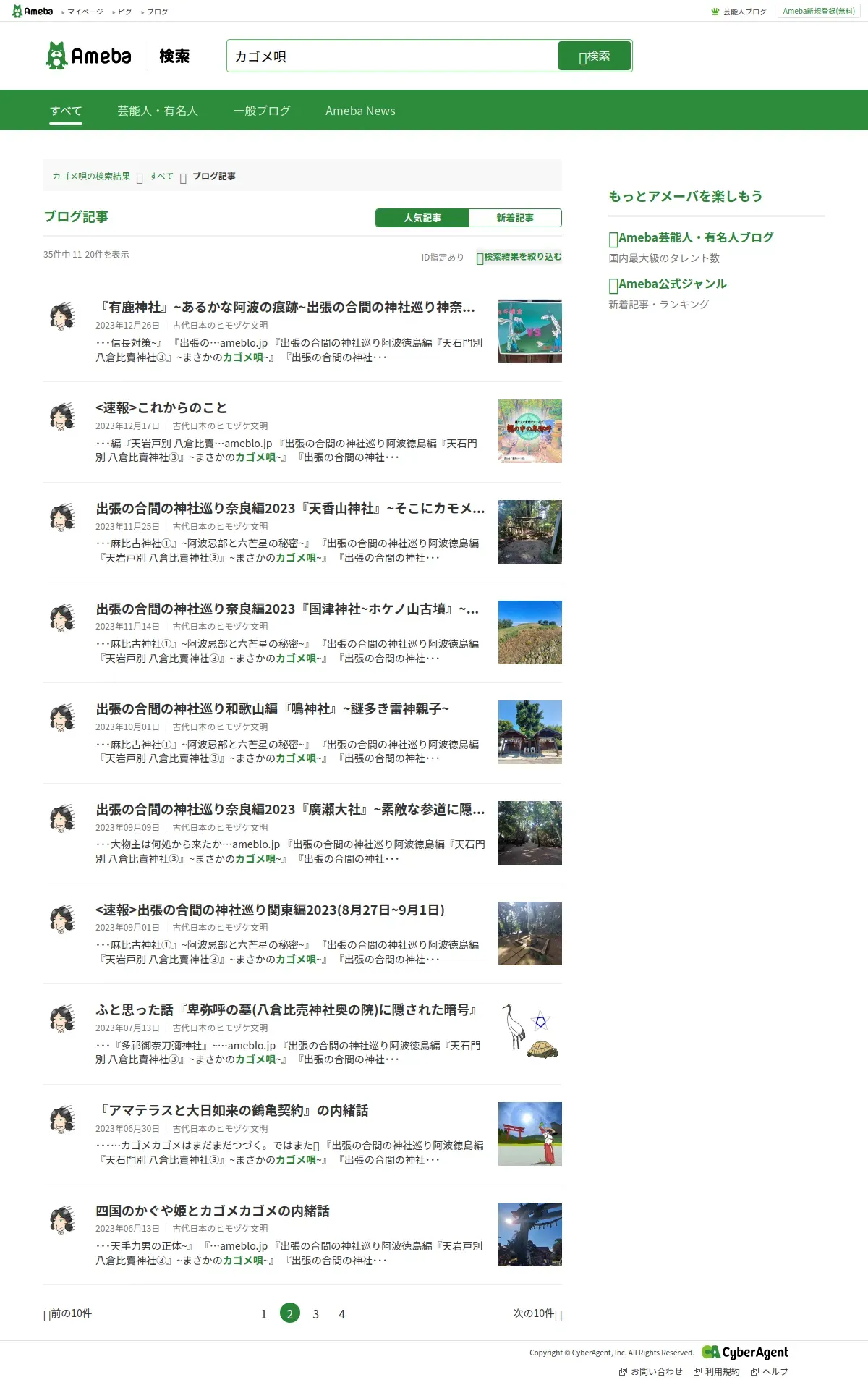Go to results page 1
This screenshot has width=868, height=1380.
(264, 1313)
